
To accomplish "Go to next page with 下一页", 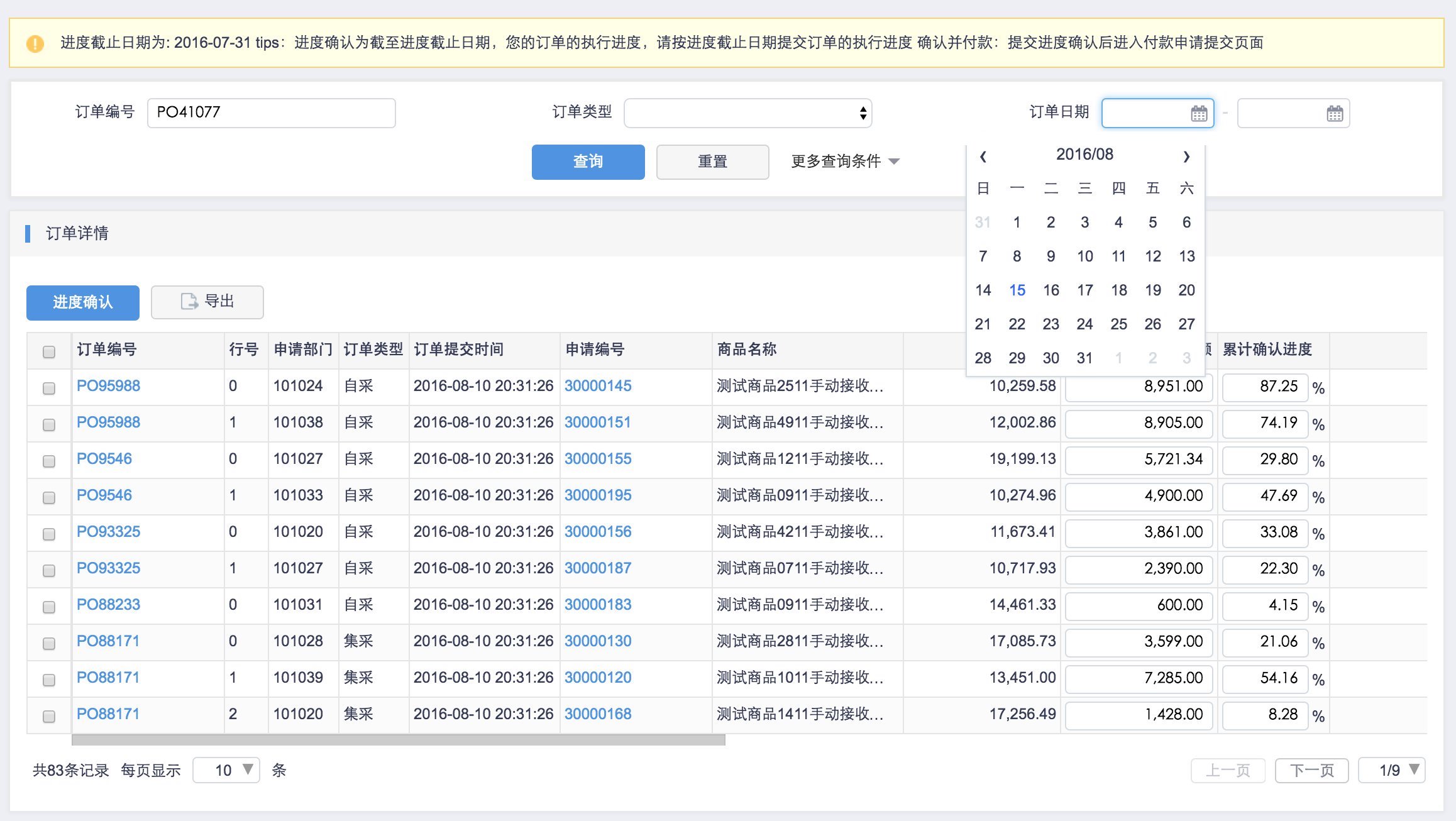I will (x=1312, y=770).
